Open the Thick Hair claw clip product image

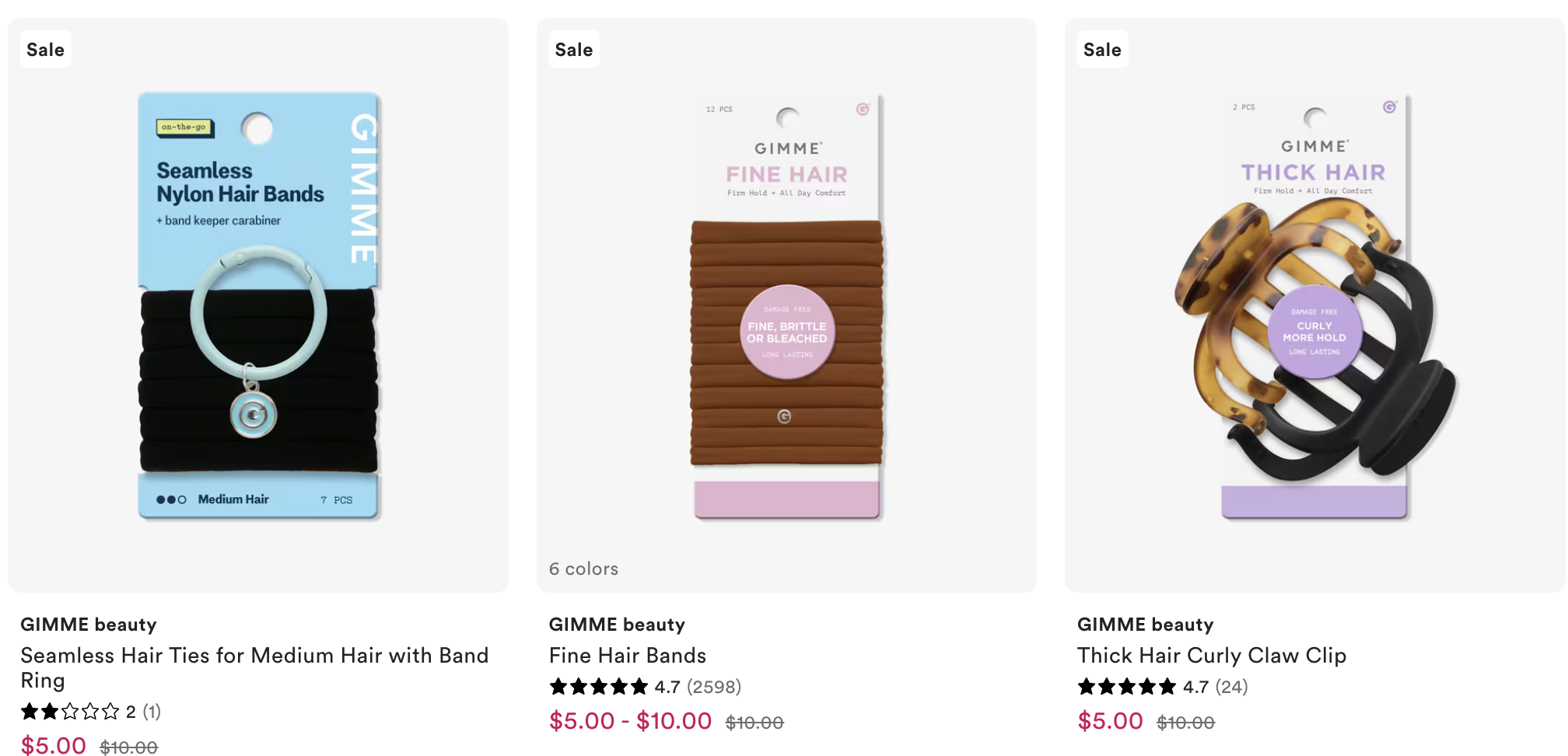pos(1314,307)
